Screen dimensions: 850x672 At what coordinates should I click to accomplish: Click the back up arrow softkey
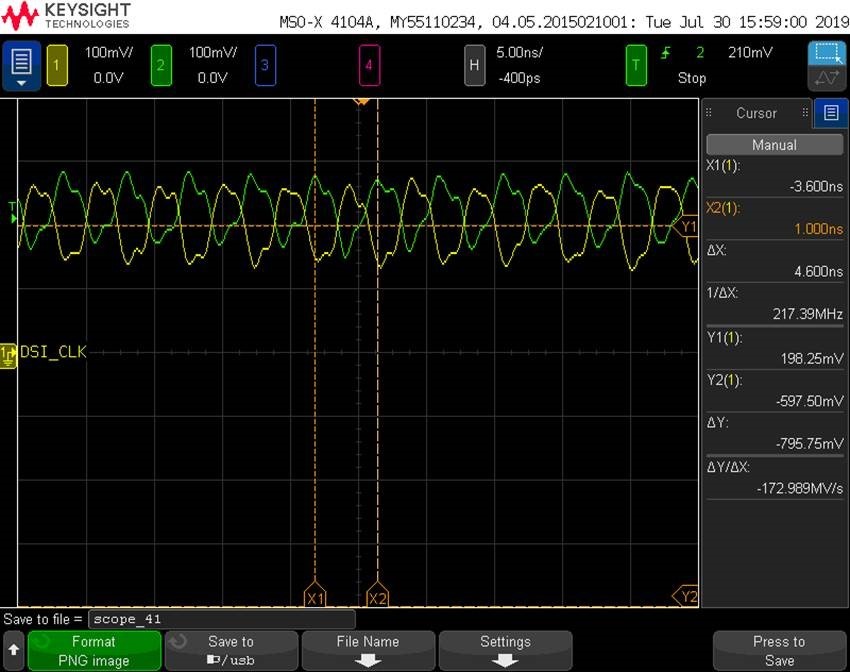14,650
